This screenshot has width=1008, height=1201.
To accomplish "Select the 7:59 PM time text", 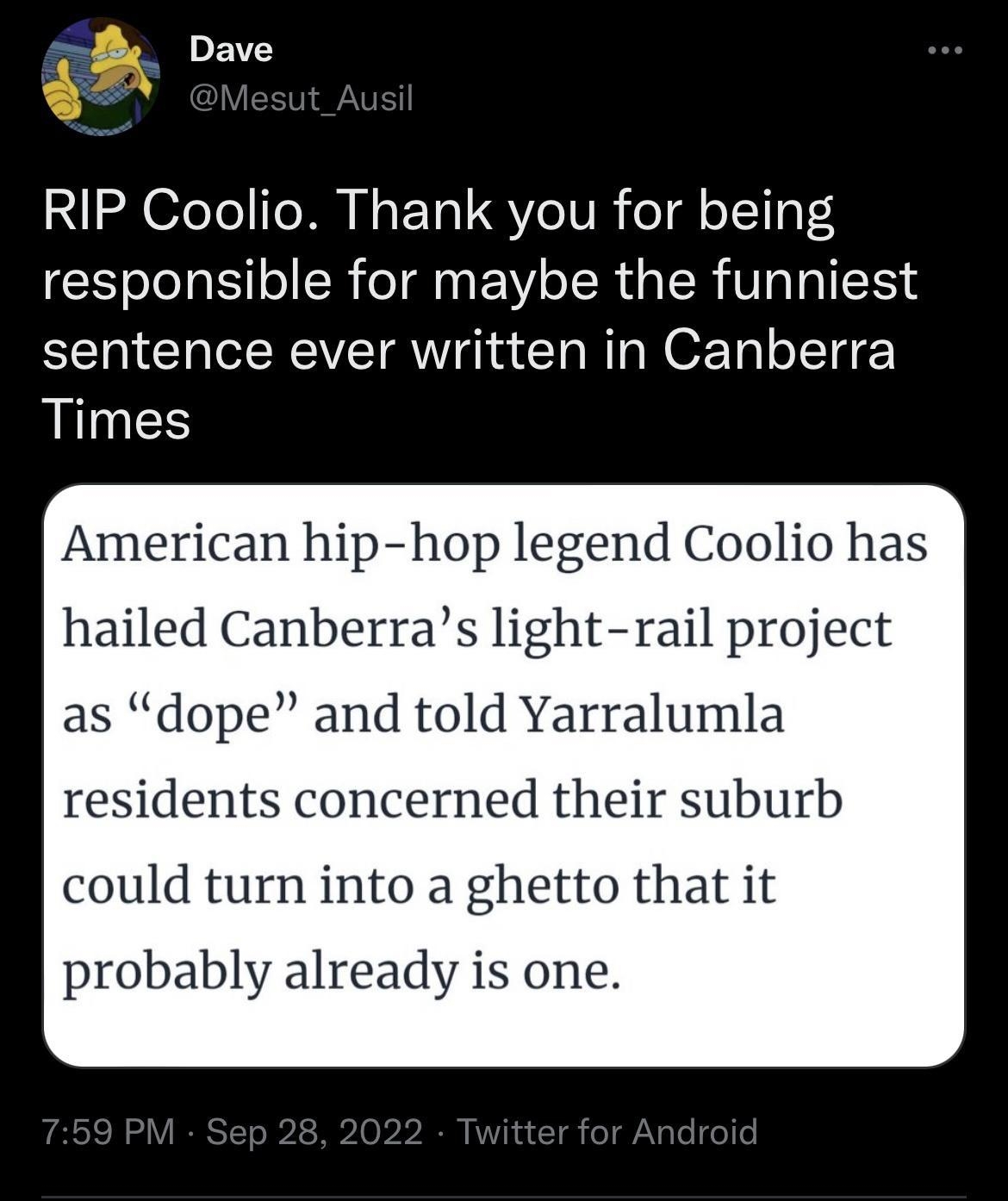I will pos(109,1130).
